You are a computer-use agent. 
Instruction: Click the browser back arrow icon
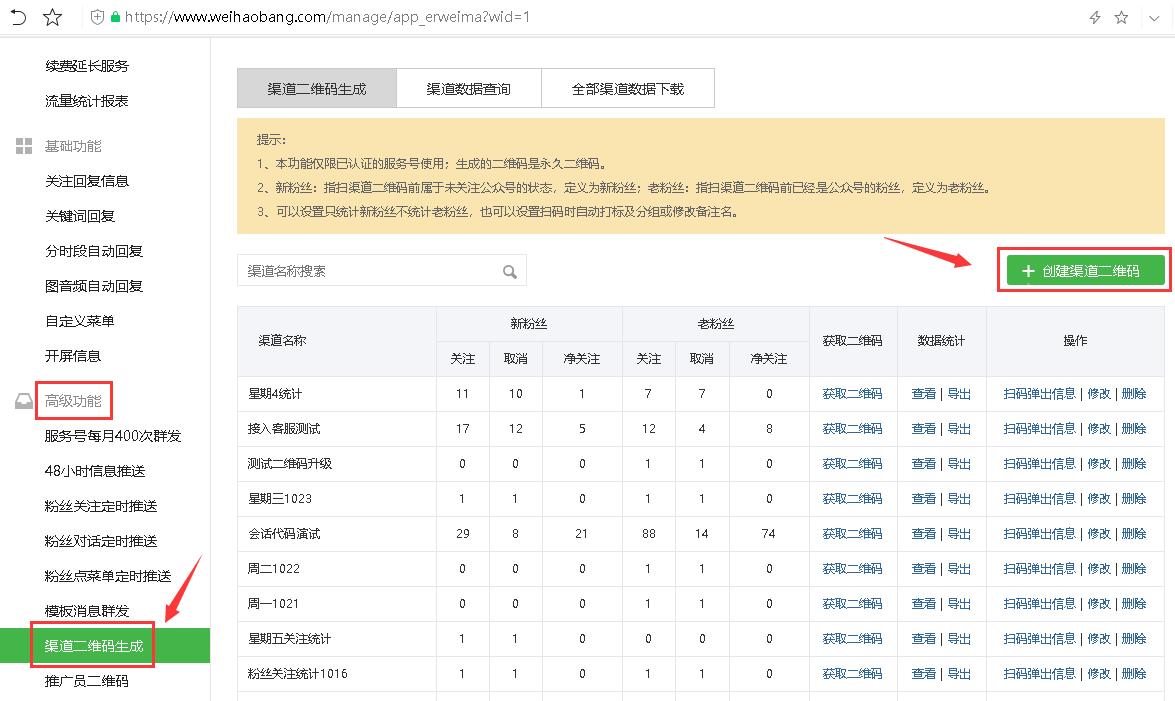click(x=18, y=16)
